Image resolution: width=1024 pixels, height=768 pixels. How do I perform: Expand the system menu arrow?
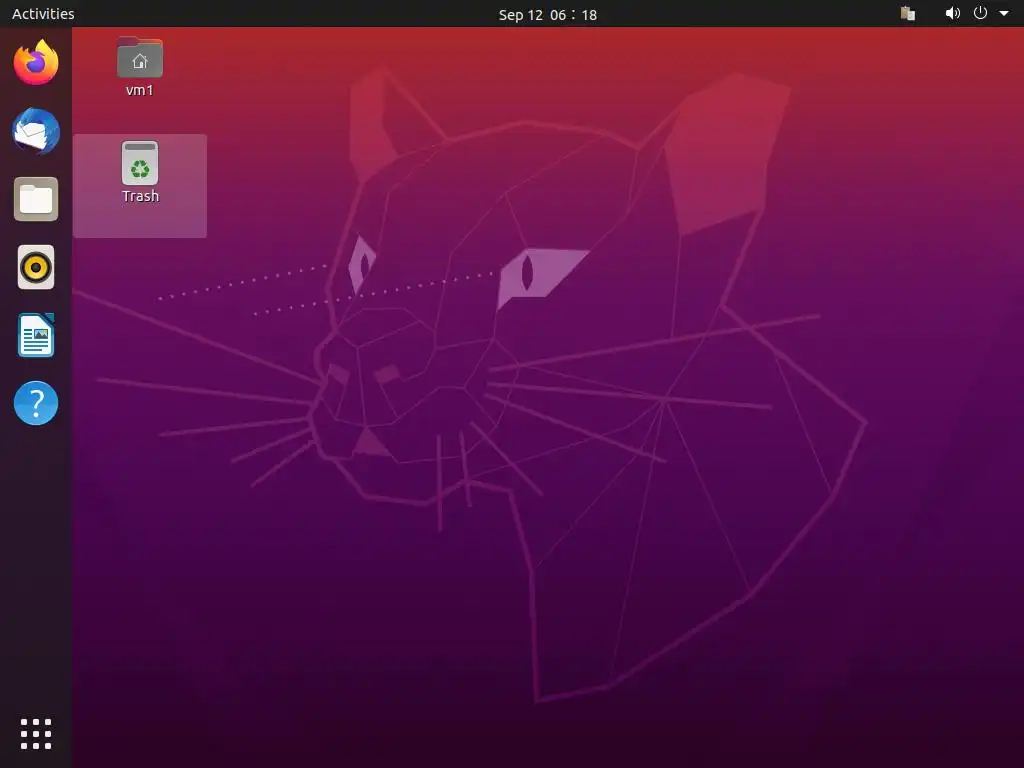click(1004, 13)
